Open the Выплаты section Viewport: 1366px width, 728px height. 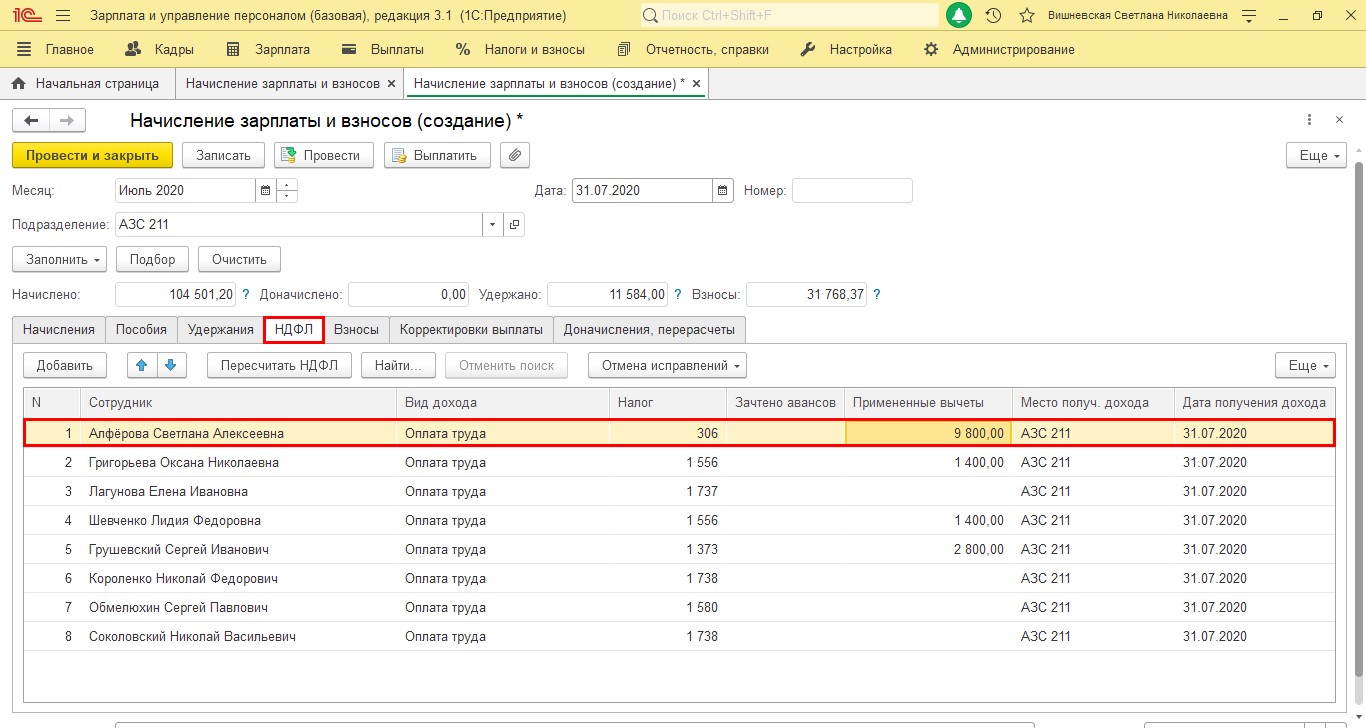pos(383,49)
